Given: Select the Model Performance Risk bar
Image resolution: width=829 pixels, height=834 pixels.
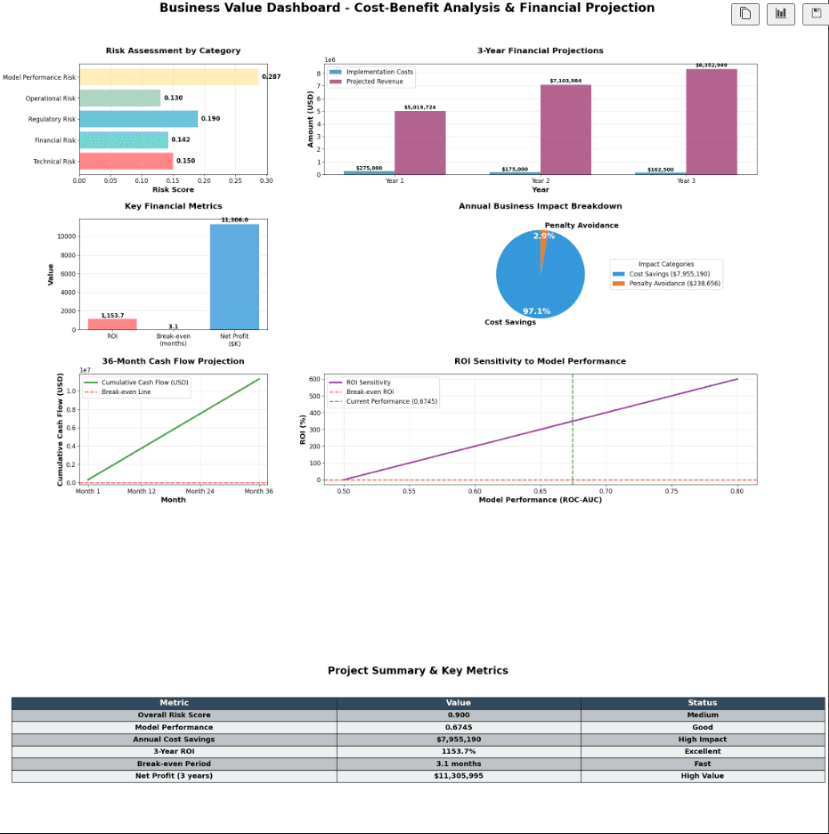Looking at the screenshot, I should 165,74.
